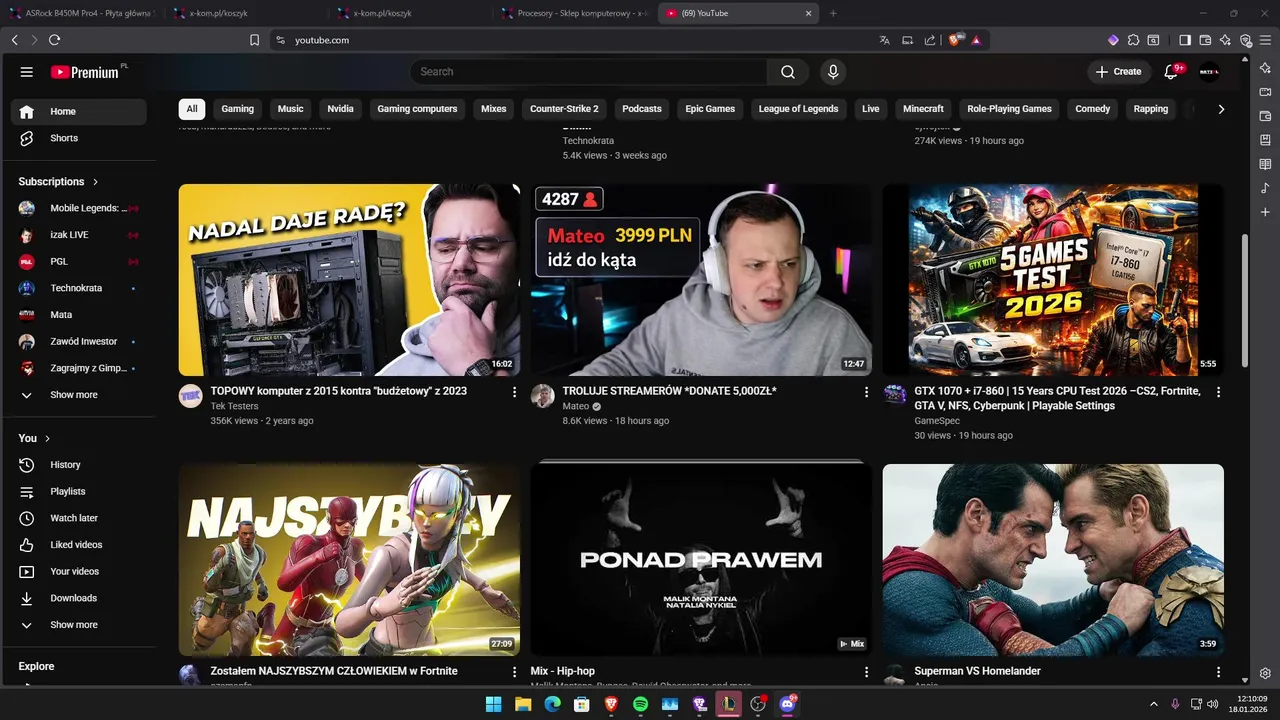
Task: Open Shorts in the sidebar
Action: point(79,138)
